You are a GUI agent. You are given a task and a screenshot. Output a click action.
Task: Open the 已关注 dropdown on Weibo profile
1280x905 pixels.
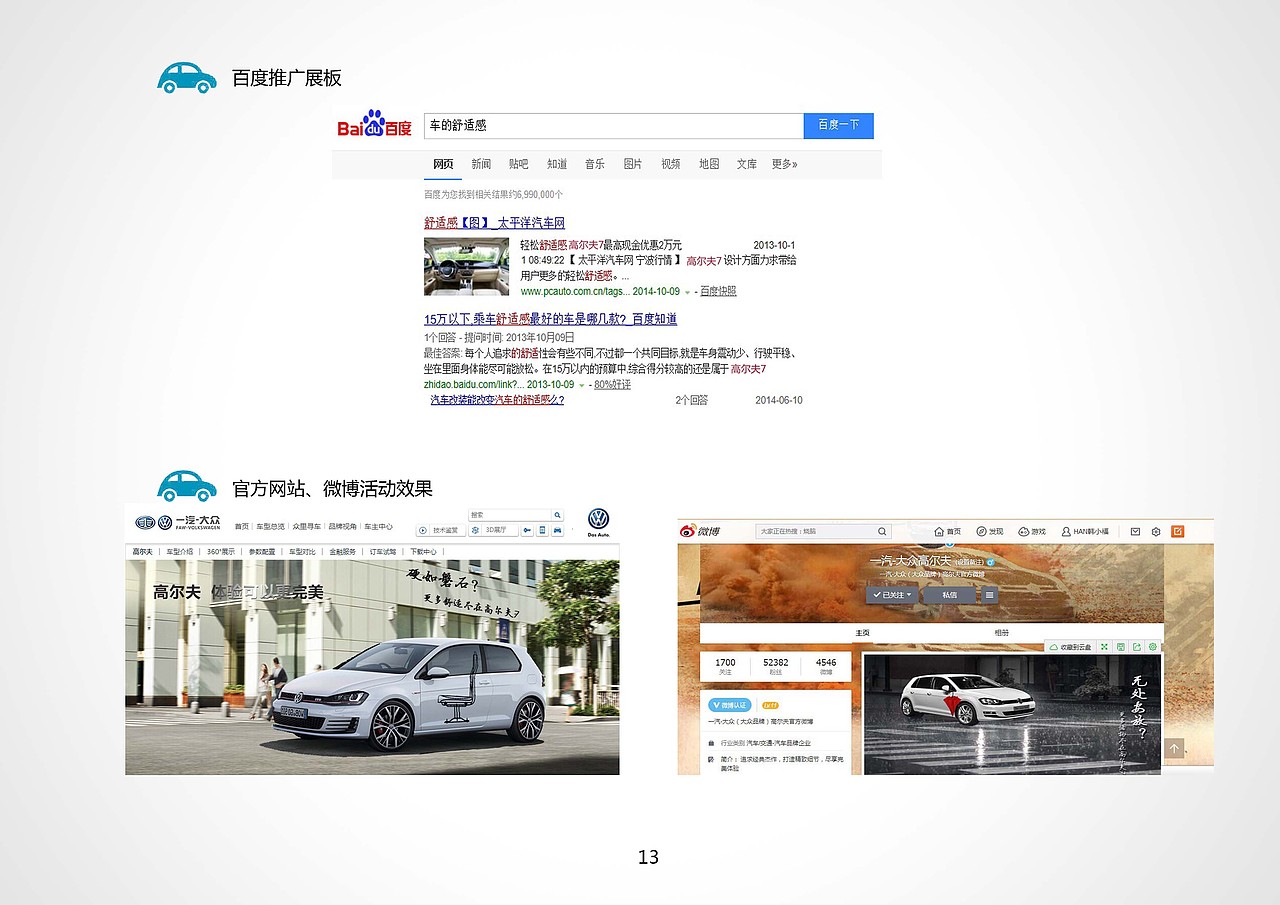point(892,595)
